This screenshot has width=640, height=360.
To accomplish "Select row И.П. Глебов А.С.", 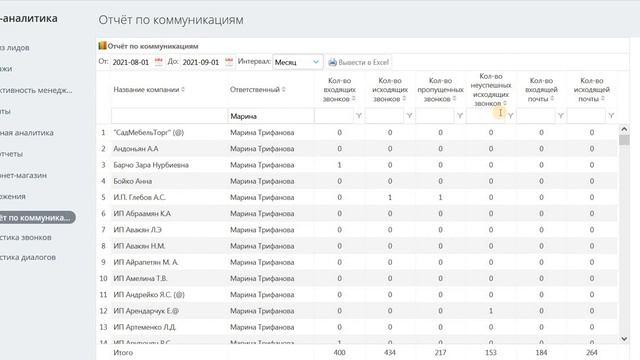I will point(357,197).
